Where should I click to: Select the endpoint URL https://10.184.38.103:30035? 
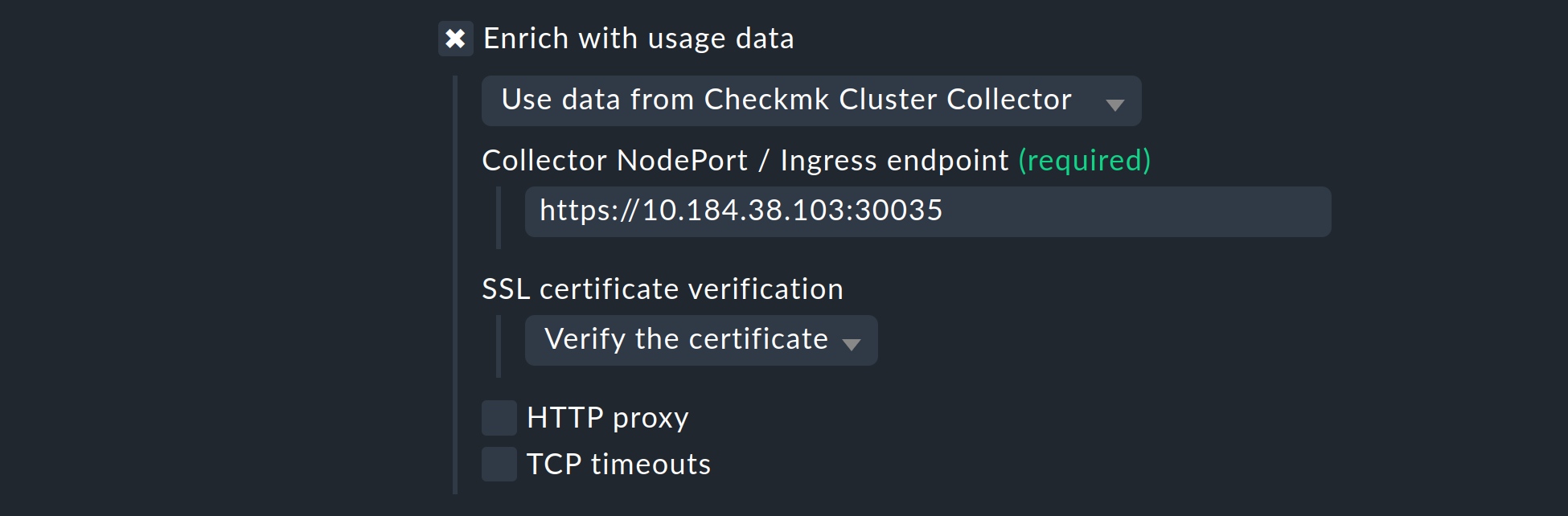pos(740,211)
